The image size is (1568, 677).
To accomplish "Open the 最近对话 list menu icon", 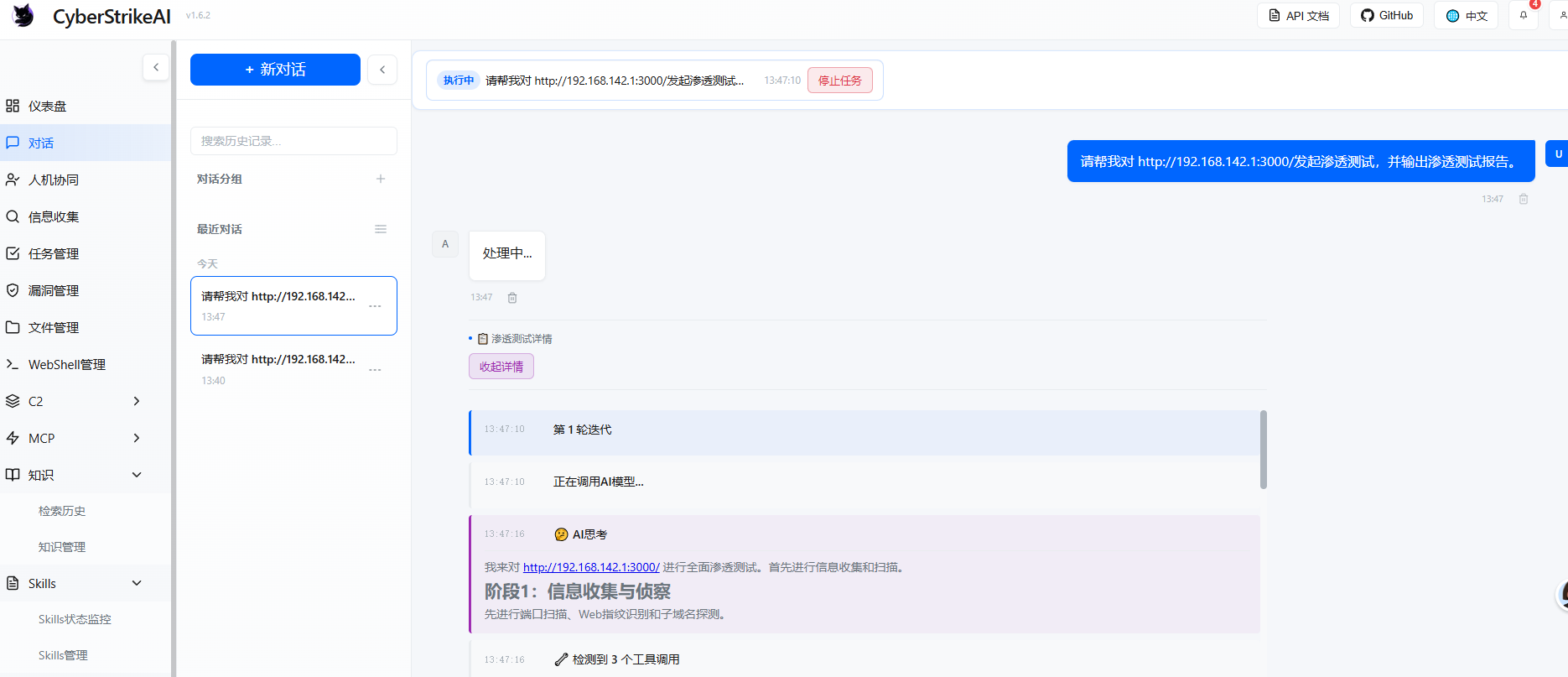I will point(381,229).
